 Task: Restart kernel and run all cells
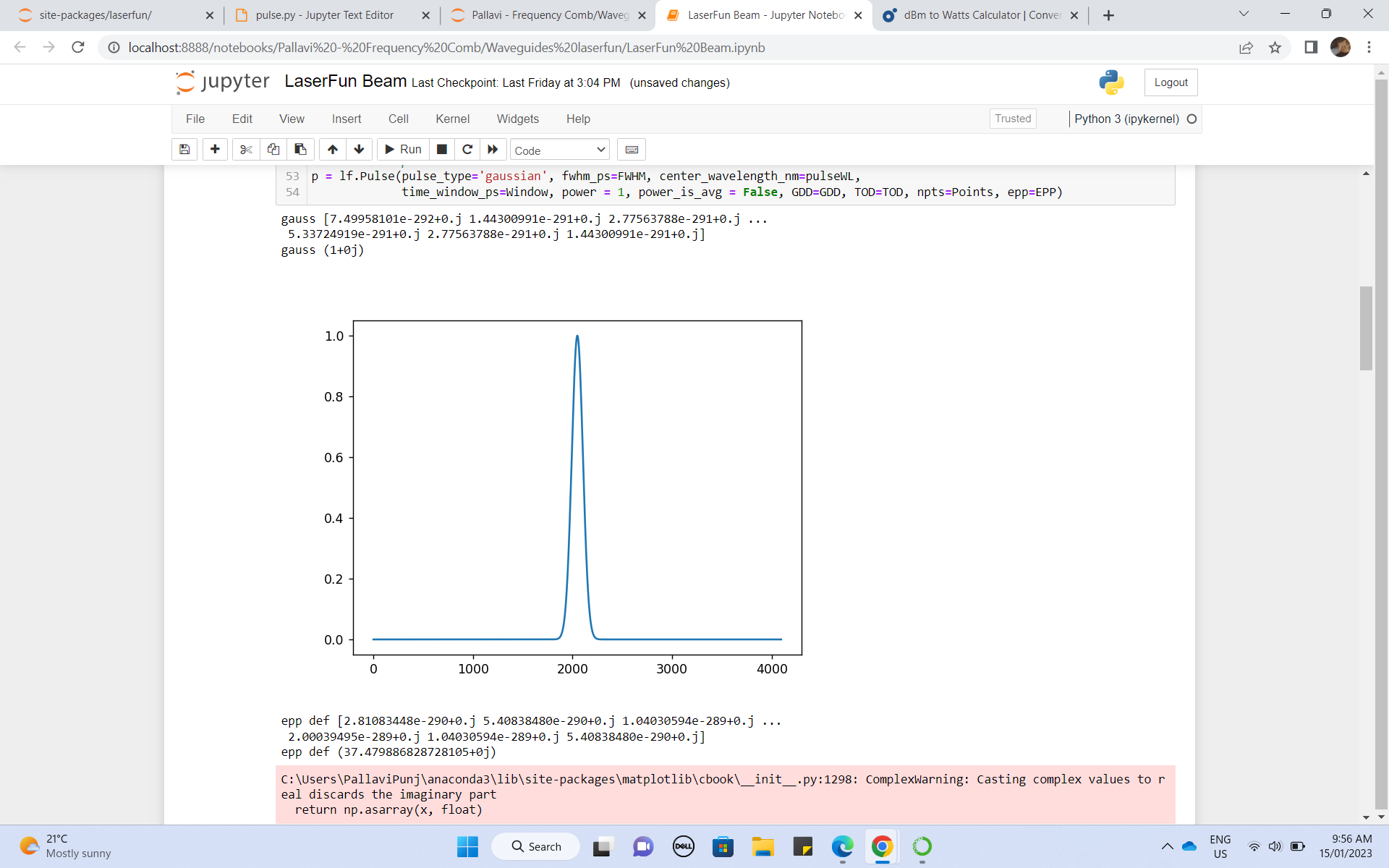point(493,149)
